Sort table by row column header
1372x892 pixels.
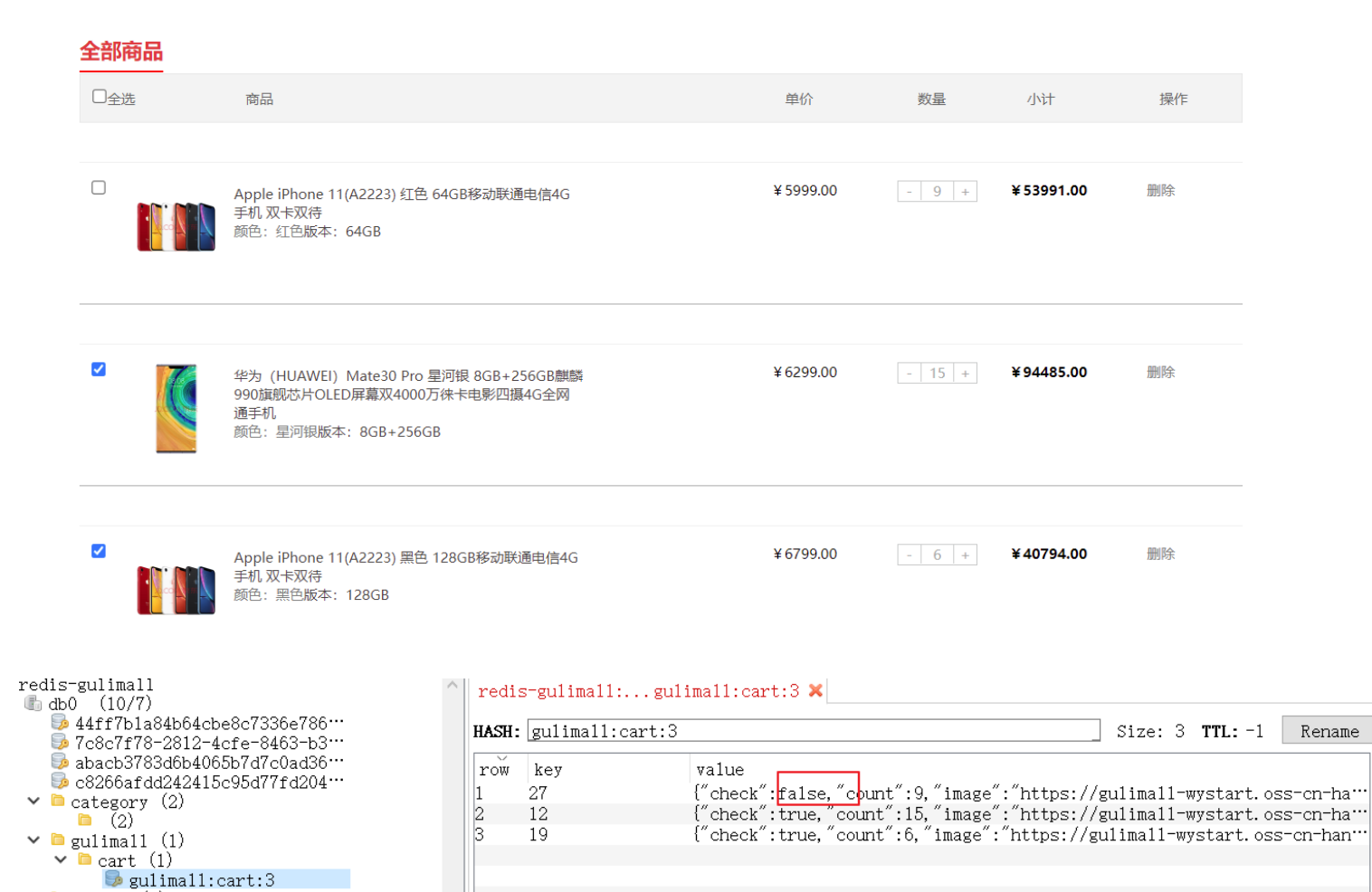[x=495, y=769]
